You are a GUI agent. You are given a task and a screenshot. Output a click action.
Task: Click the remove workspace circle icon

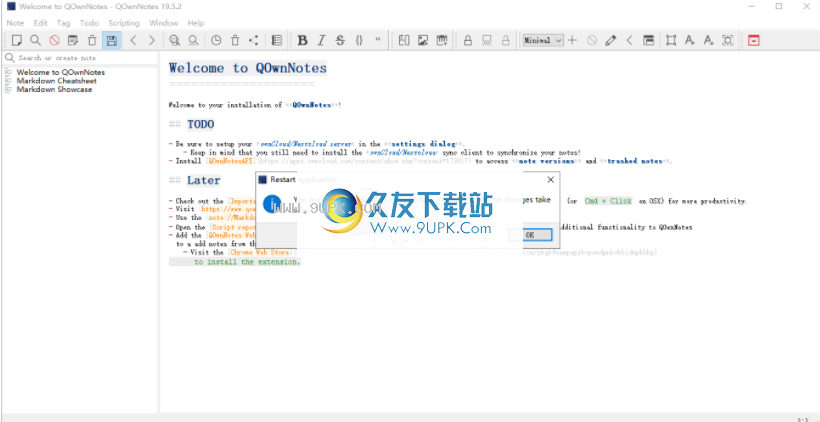click(591, 40)
